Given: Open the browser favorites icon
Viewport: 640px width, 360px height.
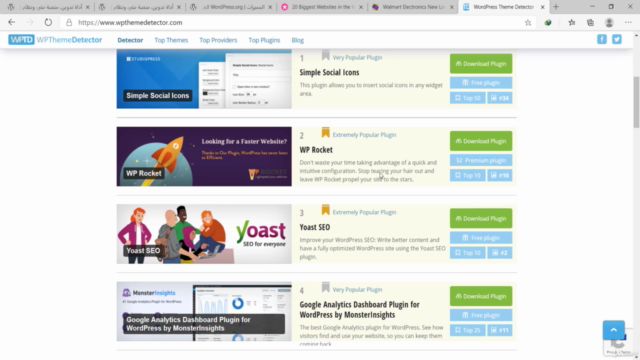Looking at the screenshot, I should coord(571,22).
